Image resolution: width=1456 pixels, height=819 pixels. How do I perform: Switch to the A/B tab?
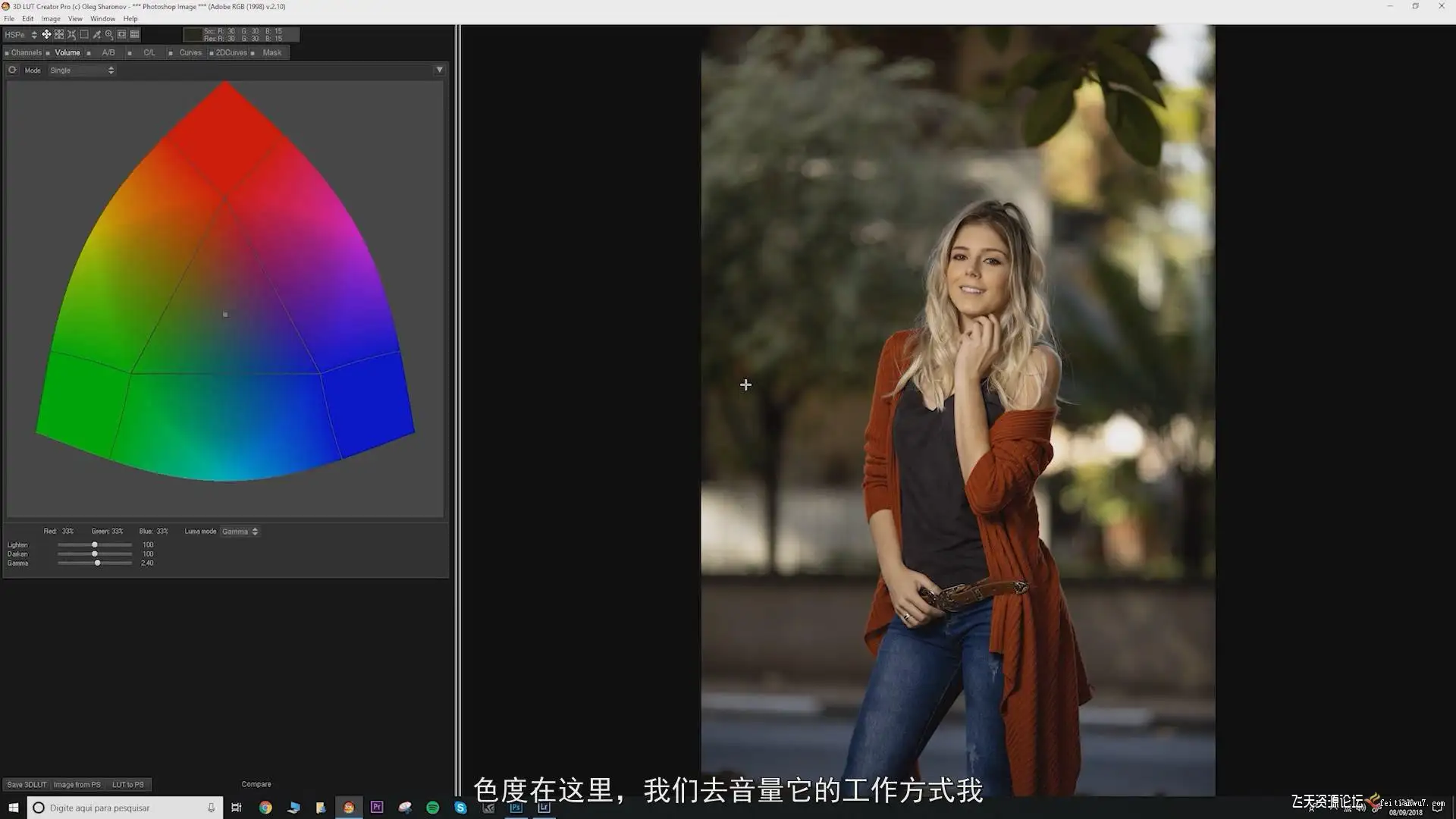point(108,52)
